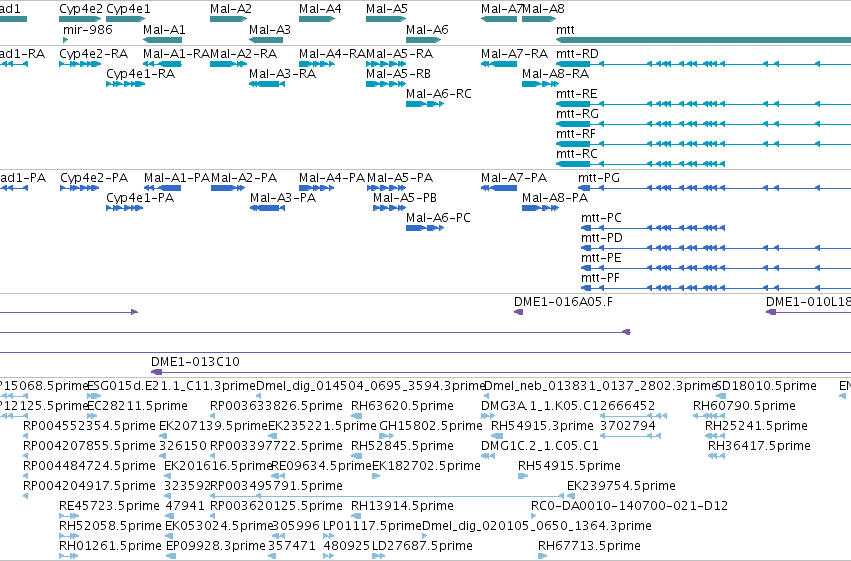Click the Mal-A4-RA transcript label

[x=333, y=54]
